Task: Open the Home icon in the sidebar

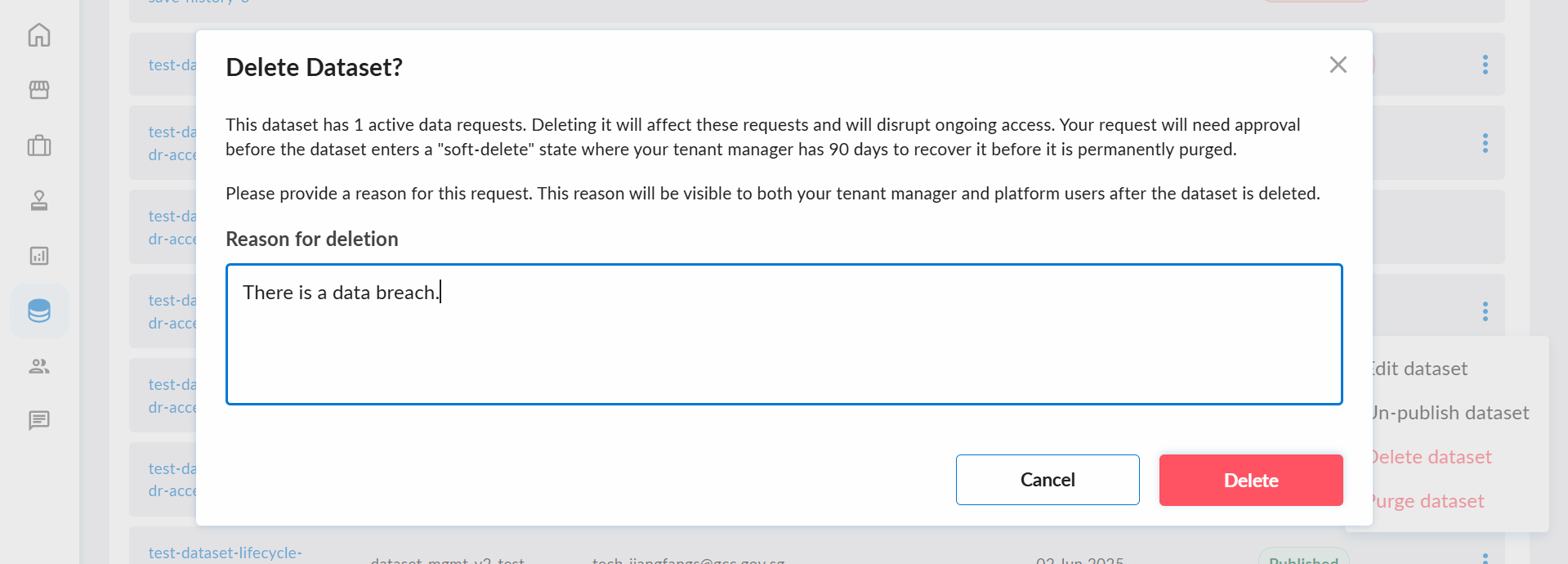Action: click(39, 35)
